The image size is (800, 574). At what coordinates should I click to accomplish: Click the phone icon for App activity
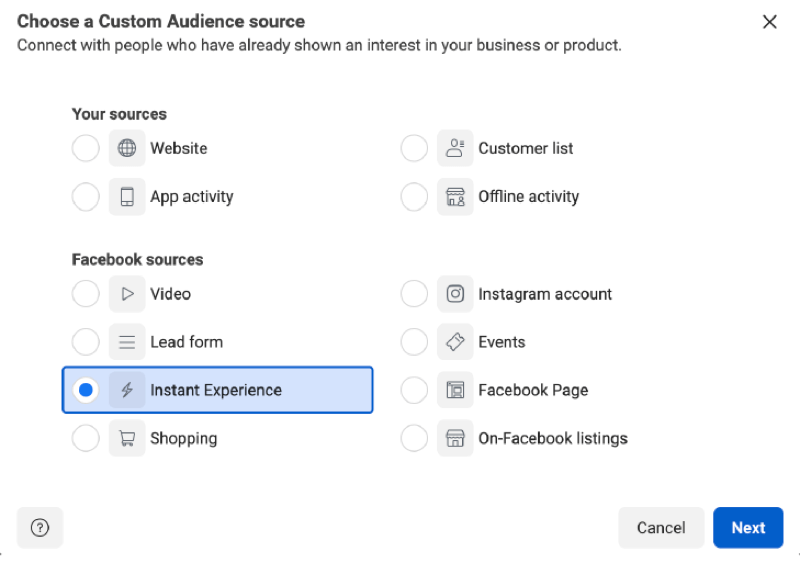127,196
